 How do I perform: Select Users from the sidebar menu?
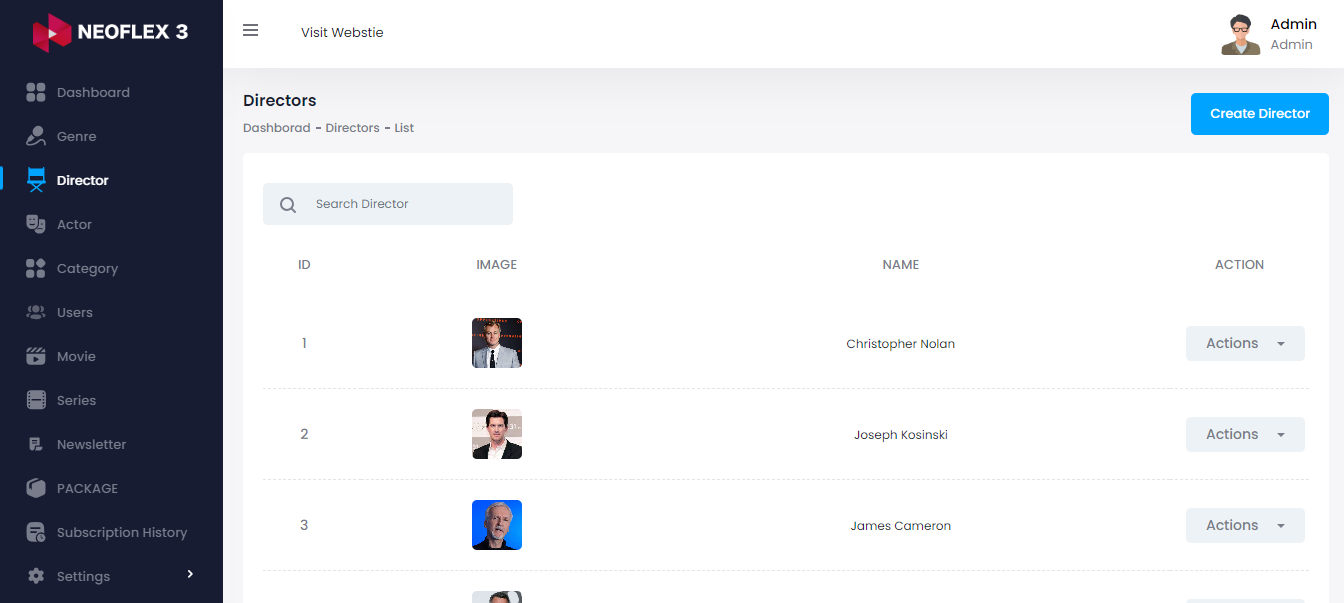(36, 312)
